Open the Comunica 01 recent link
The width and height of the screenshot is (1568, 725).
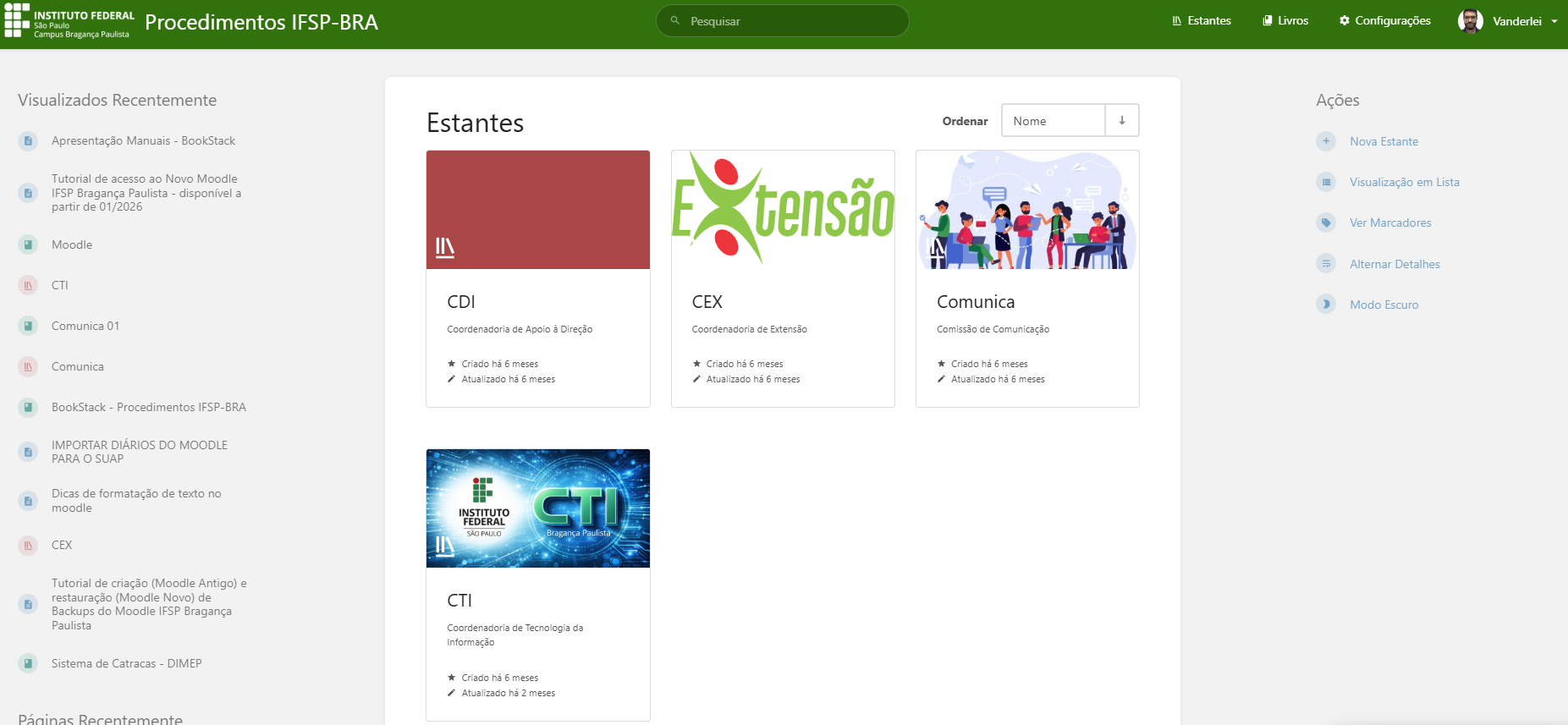[x=85, y=326]
